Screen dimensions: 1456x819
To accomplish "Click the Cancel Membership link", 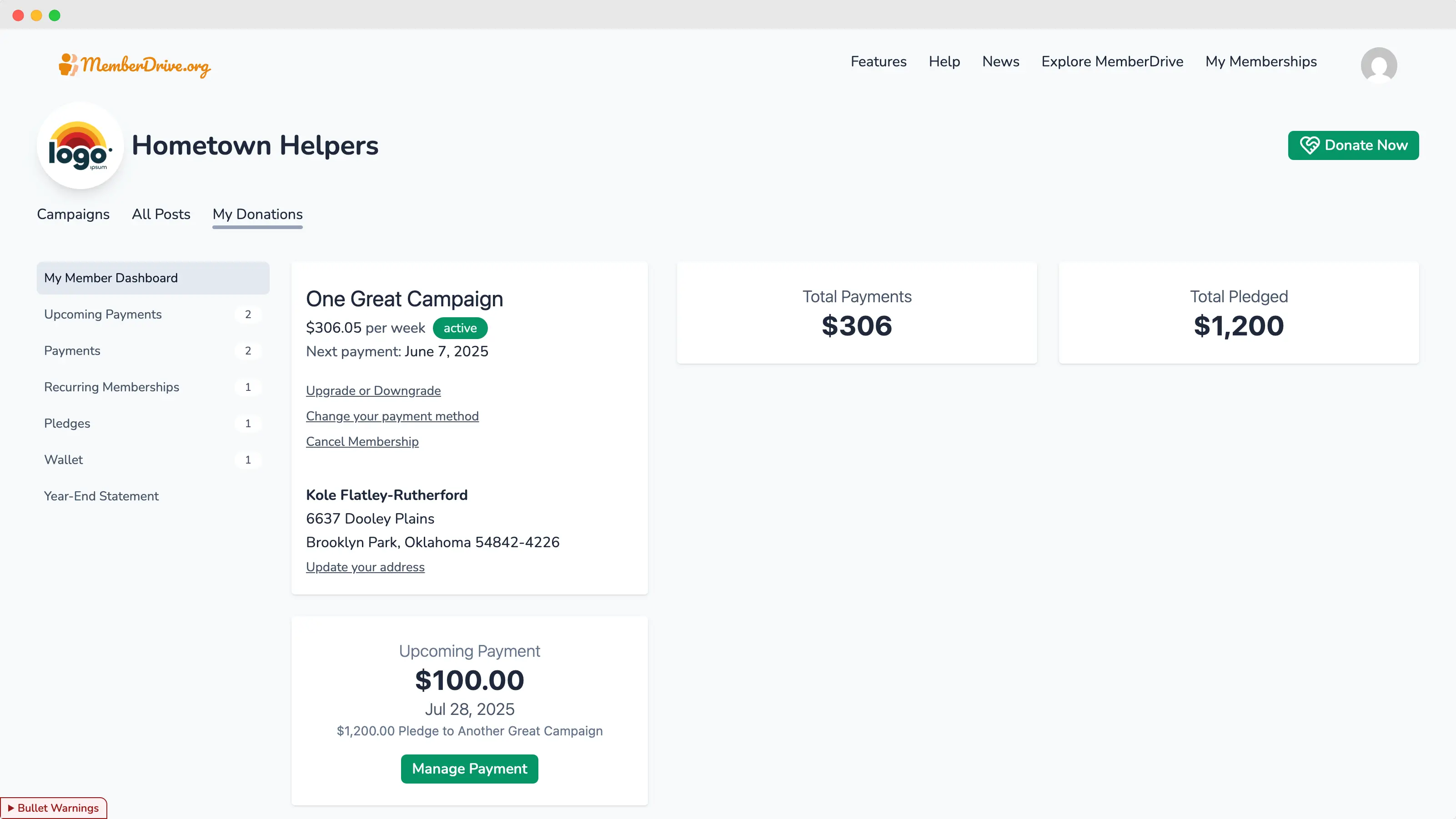I will [x=362, y=441].
